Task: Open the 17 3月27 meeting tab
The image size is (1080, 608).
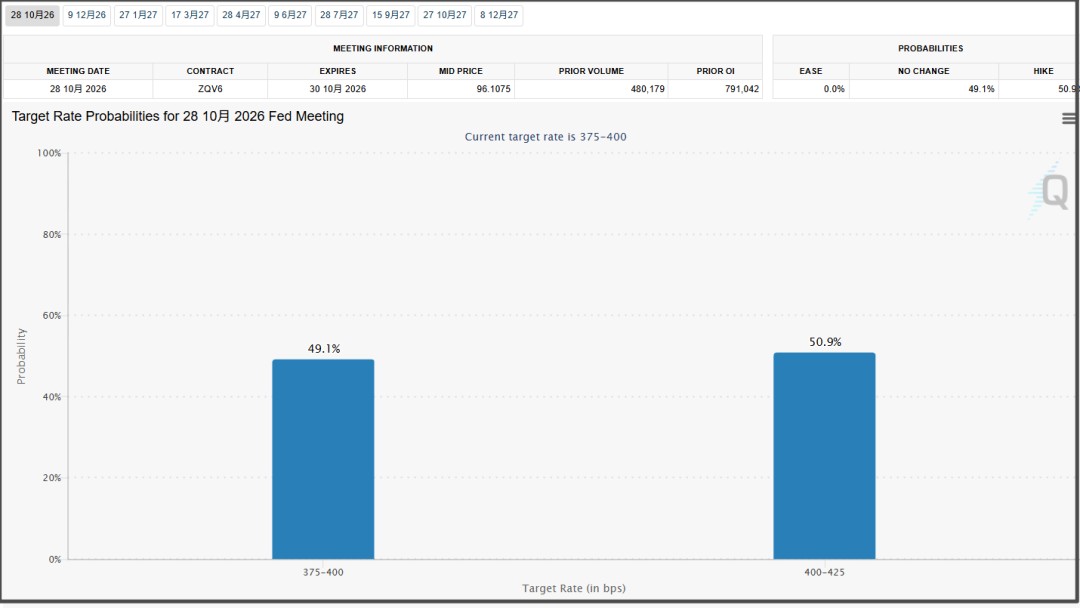Action: (189, 15)
